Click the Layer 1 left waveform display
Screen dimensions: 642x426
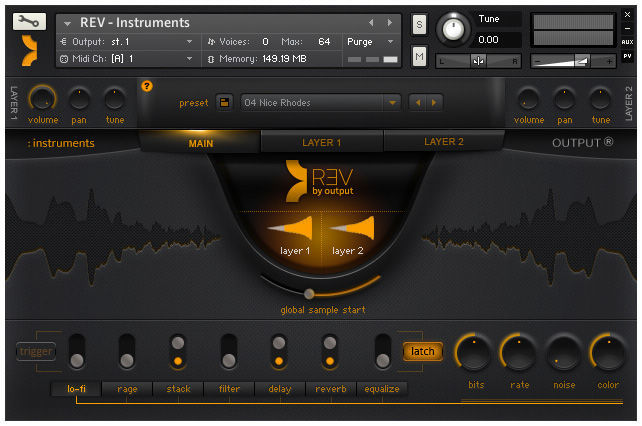pos(113,236)
